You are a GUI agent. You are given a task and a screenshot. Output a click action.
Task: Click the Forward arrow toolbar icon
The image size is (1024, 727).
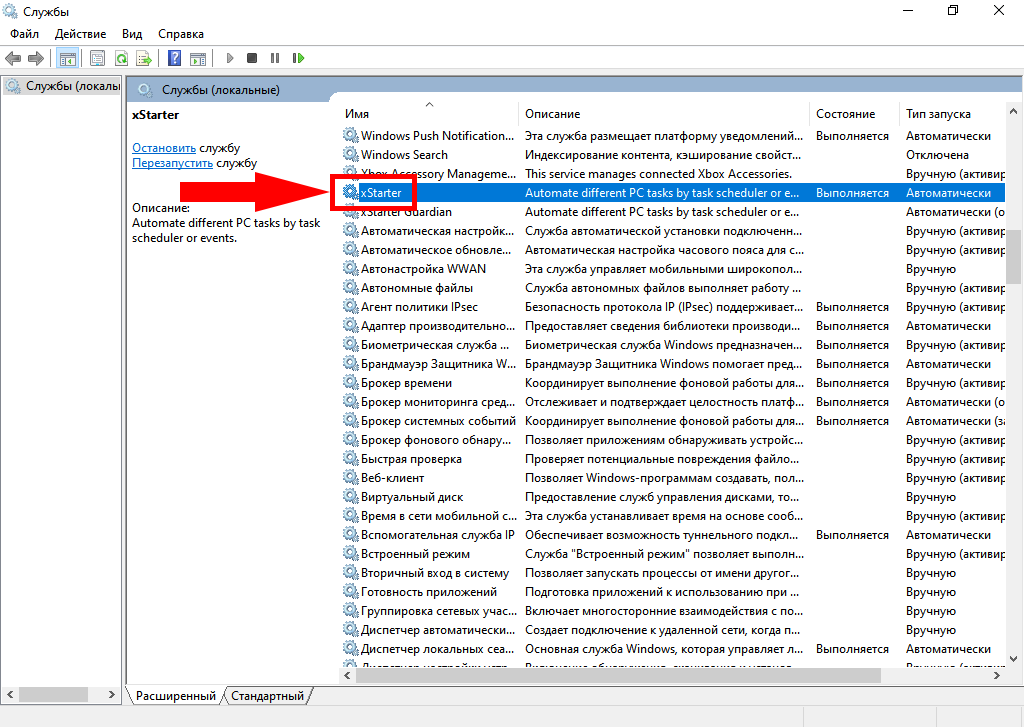(36, 59)
